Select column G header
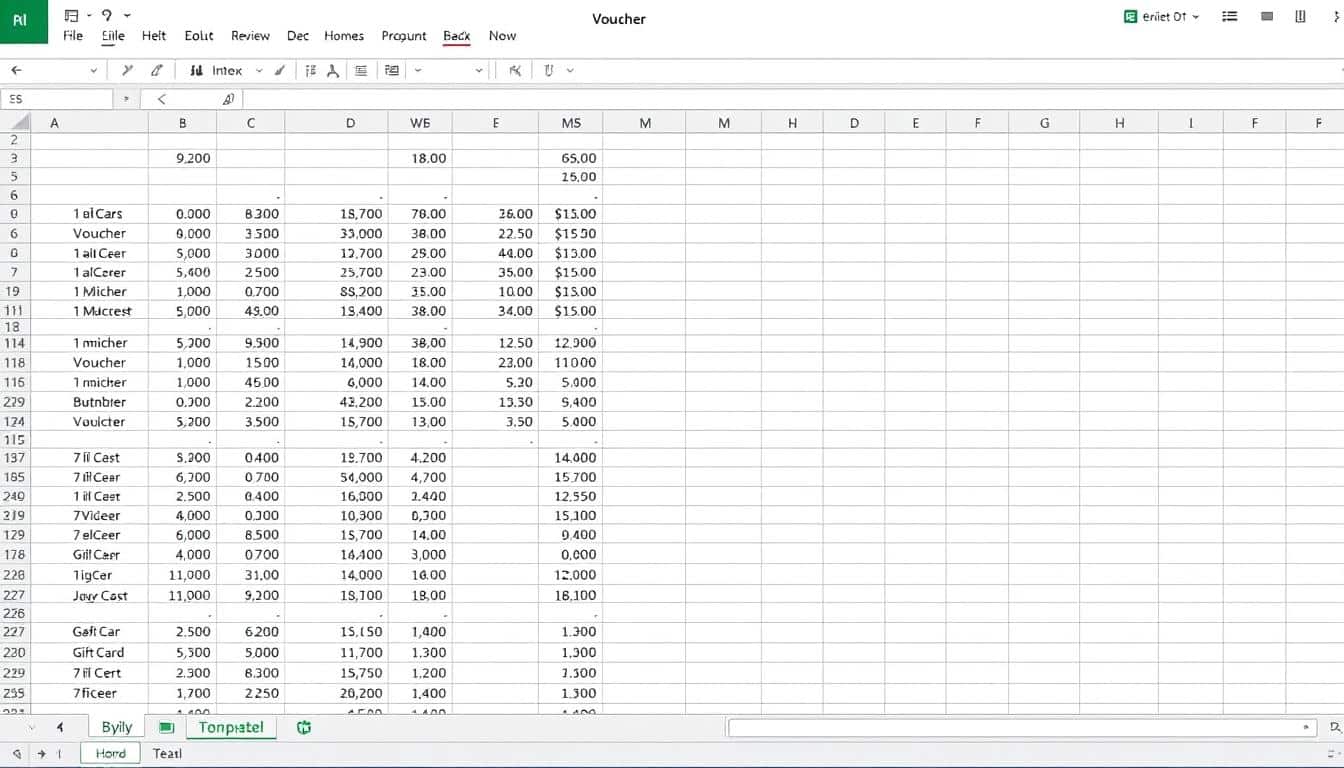1344x768 pixels. 1044,123
